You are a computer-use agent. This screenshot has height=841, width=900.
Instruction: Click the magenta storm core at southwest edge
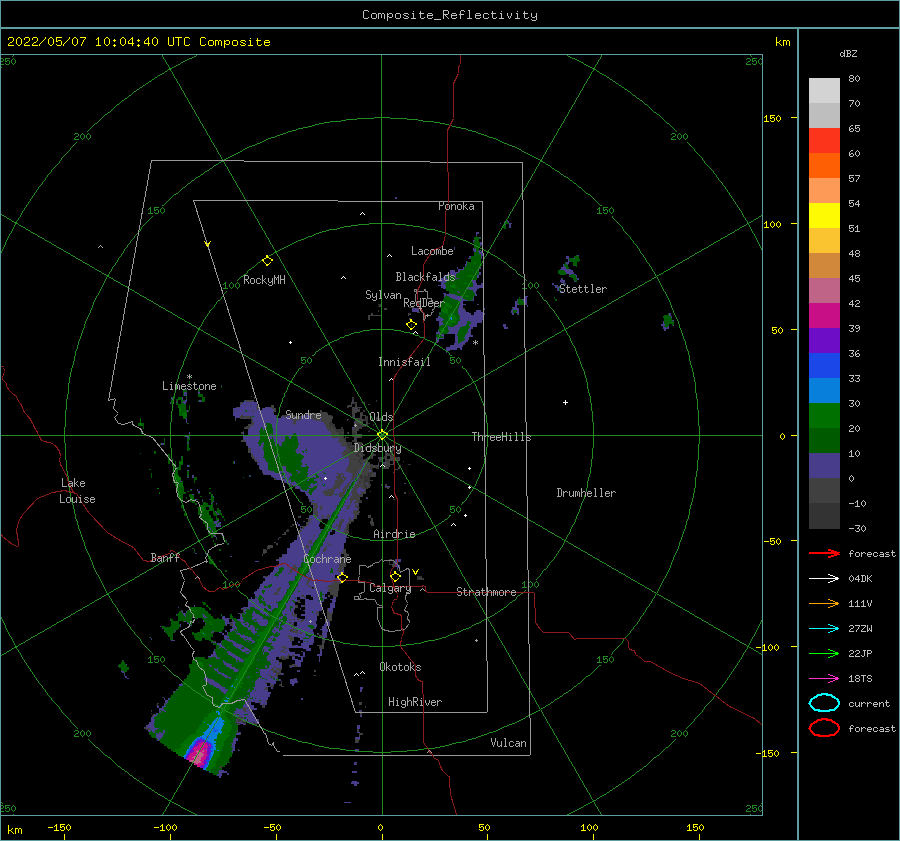point(200,753)
